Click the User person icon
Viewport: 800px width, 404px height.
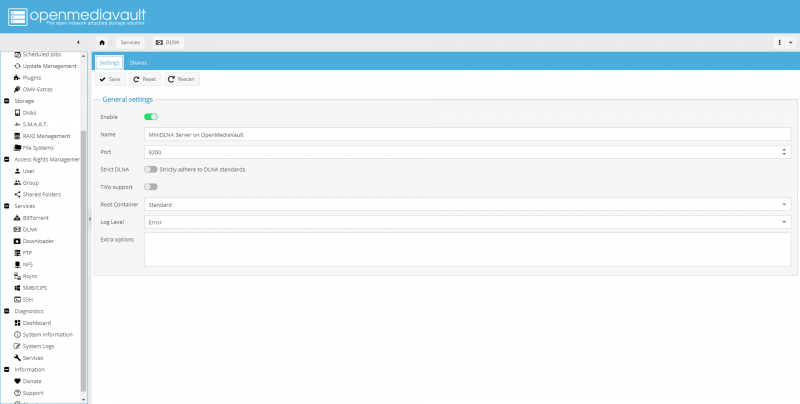point(17,171)
